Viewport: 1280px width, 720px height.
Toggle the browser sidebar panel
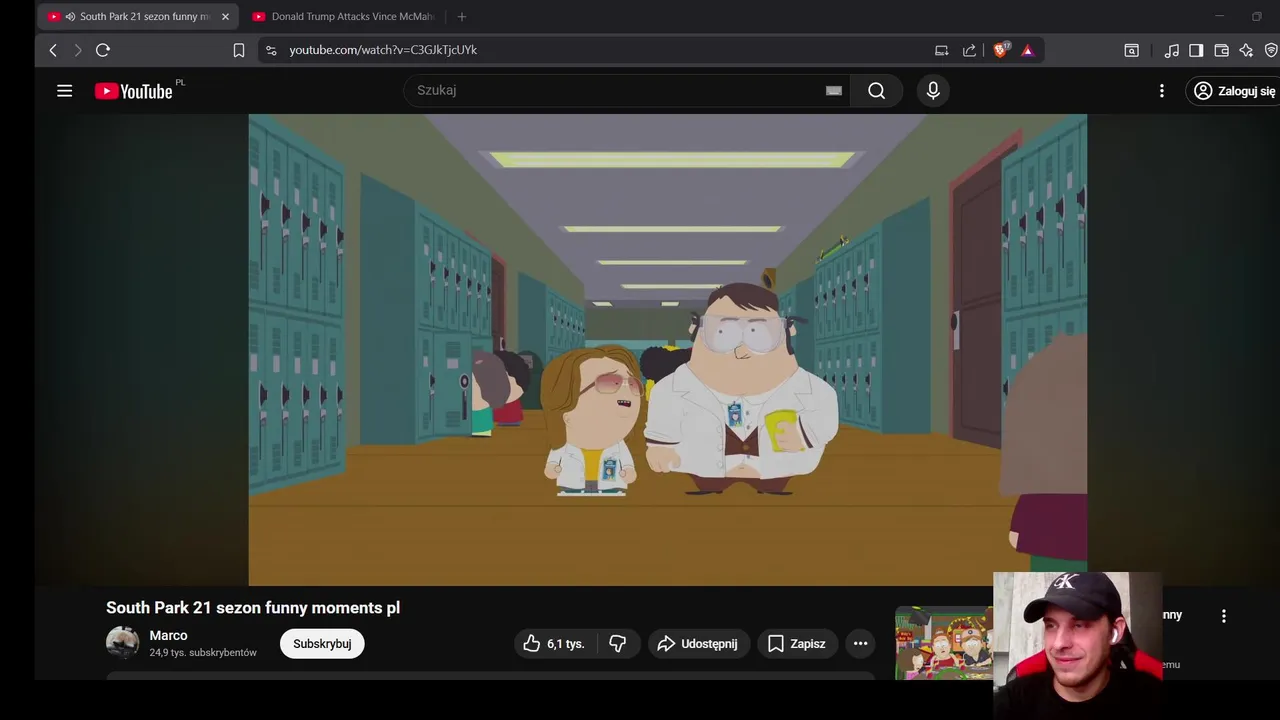1196,50
